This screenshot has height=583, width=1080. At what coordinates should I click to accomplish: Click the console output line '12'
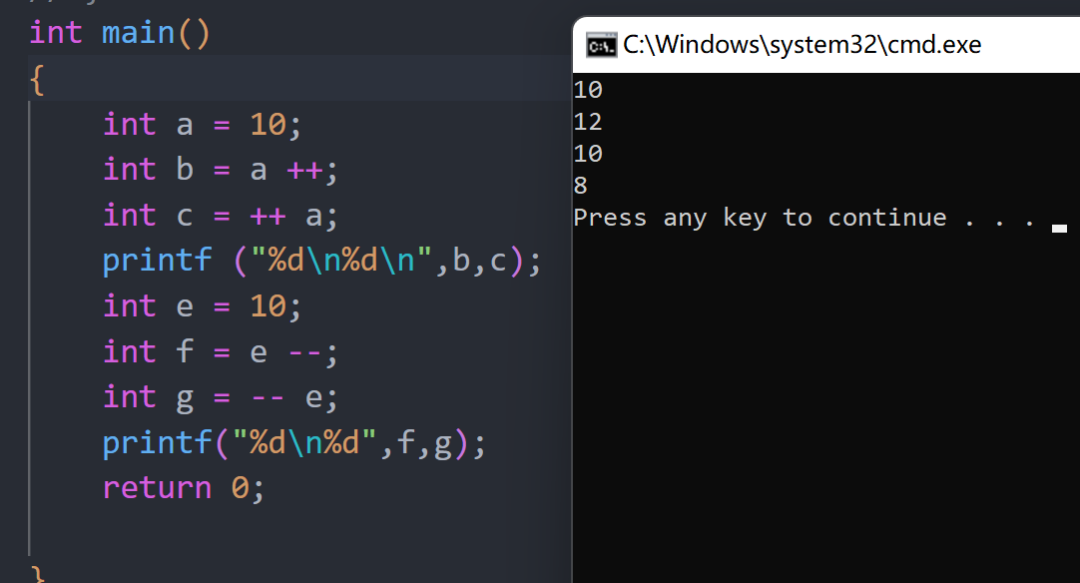[x=588, y=122]
